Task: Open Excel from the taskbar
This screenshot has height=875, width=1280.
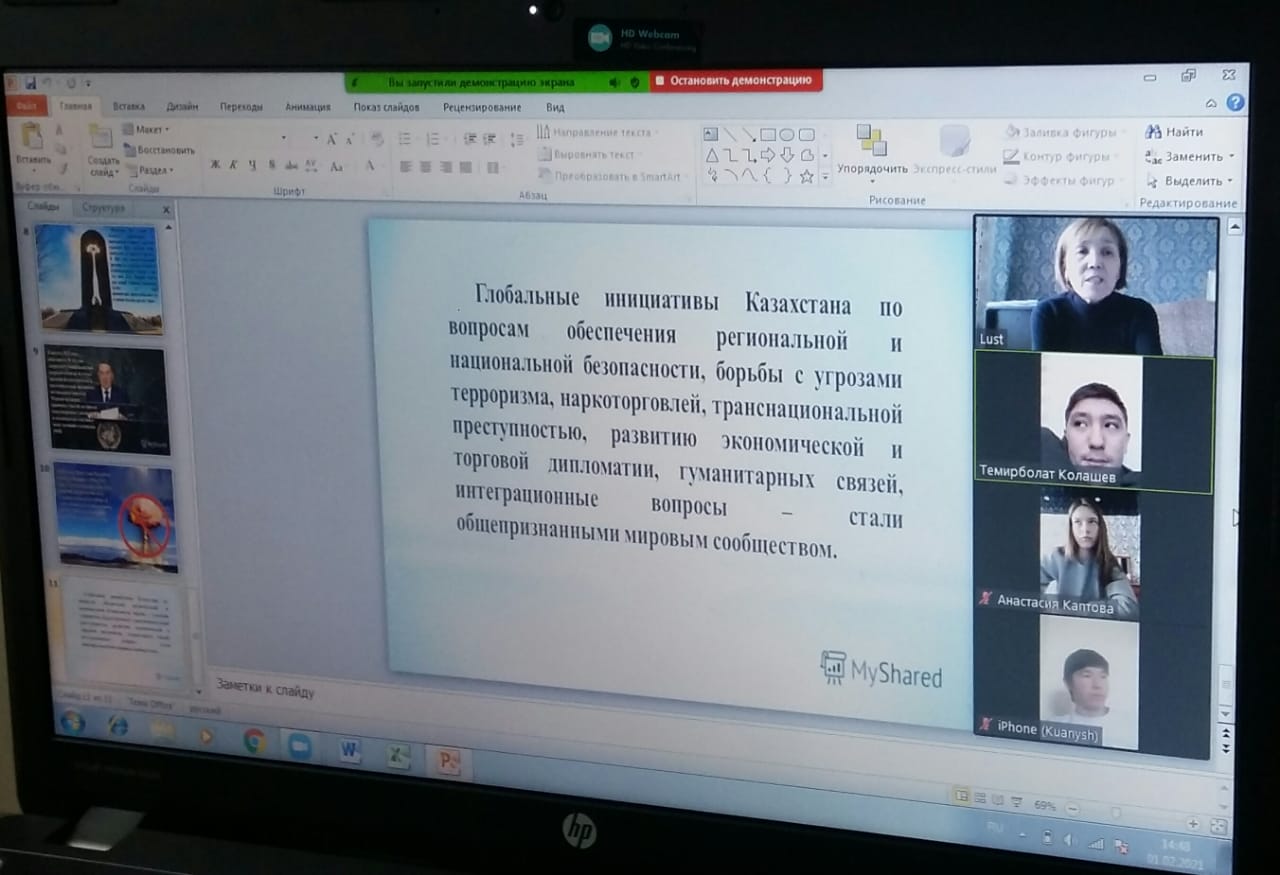Action: click(x=399, y=758)
